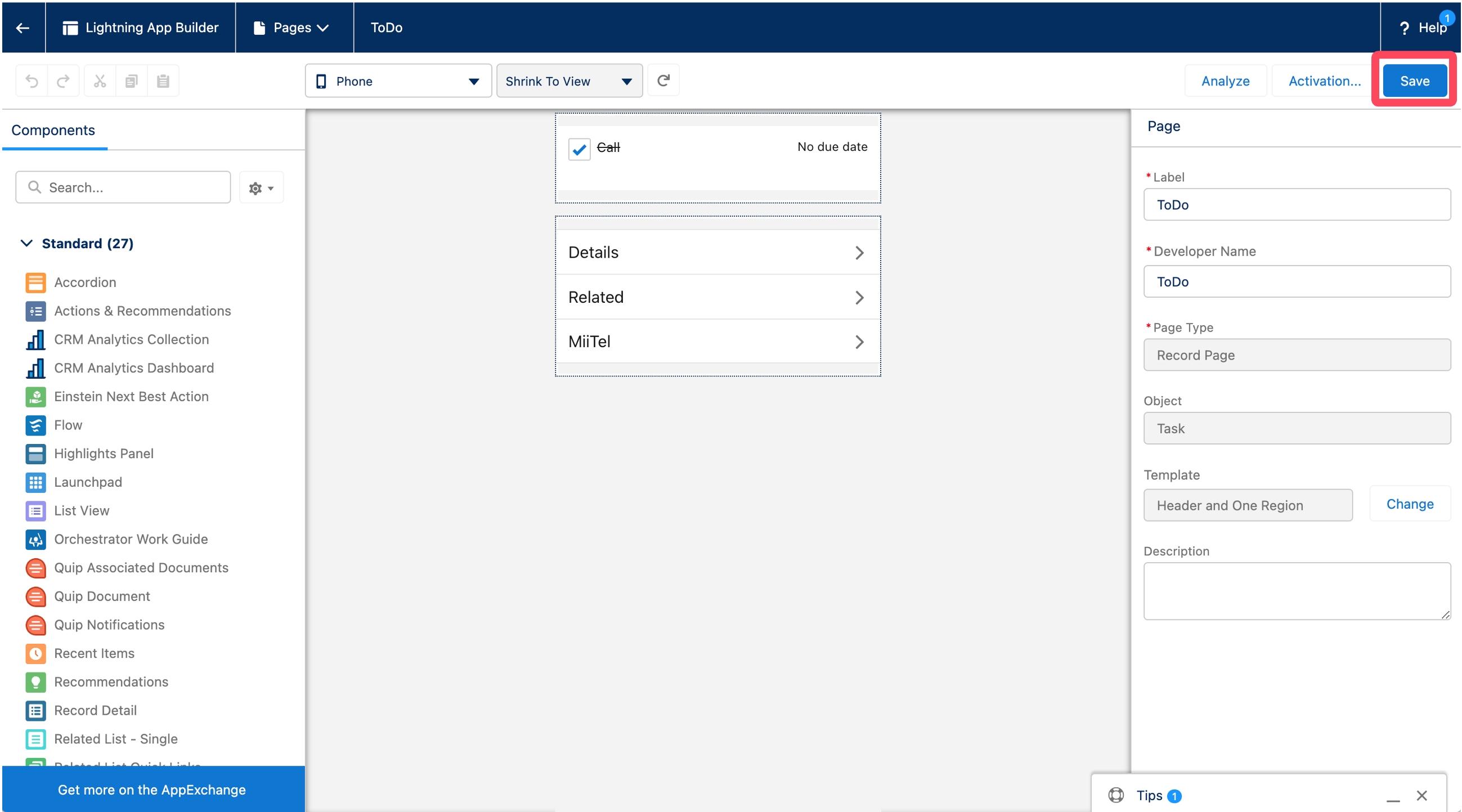
Task: Click the Page properties heading
Action: 1164,126
